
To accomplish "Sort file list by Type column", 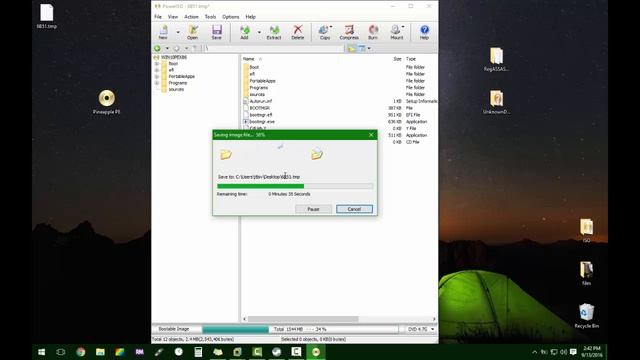I will point(411,59).
